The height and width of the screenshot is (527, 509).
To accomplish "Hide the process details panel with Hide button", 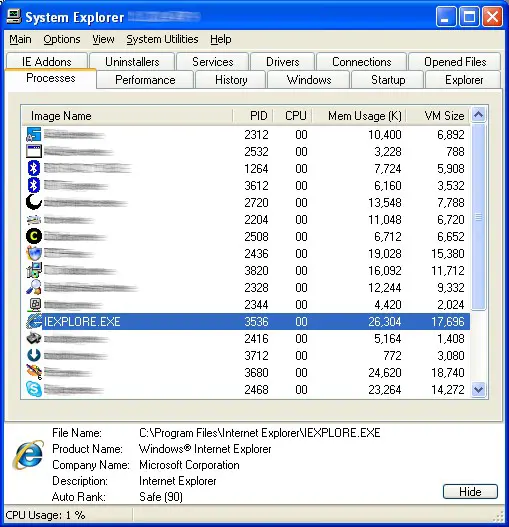I will [x=470, y=492].
